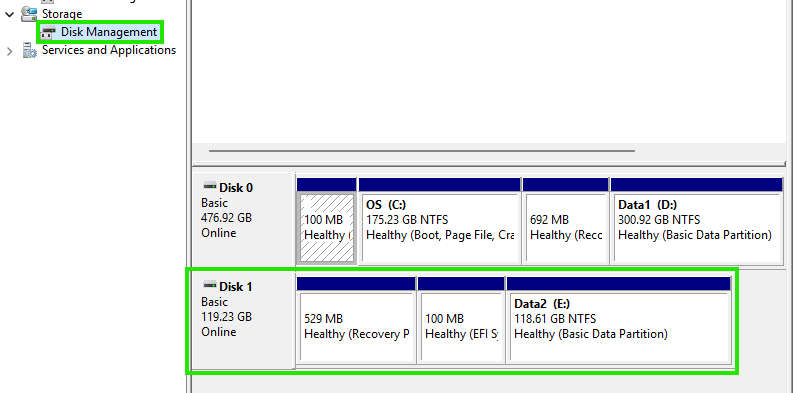Click the Storage node icon
The image size is (796, 393).
(29, 14)
